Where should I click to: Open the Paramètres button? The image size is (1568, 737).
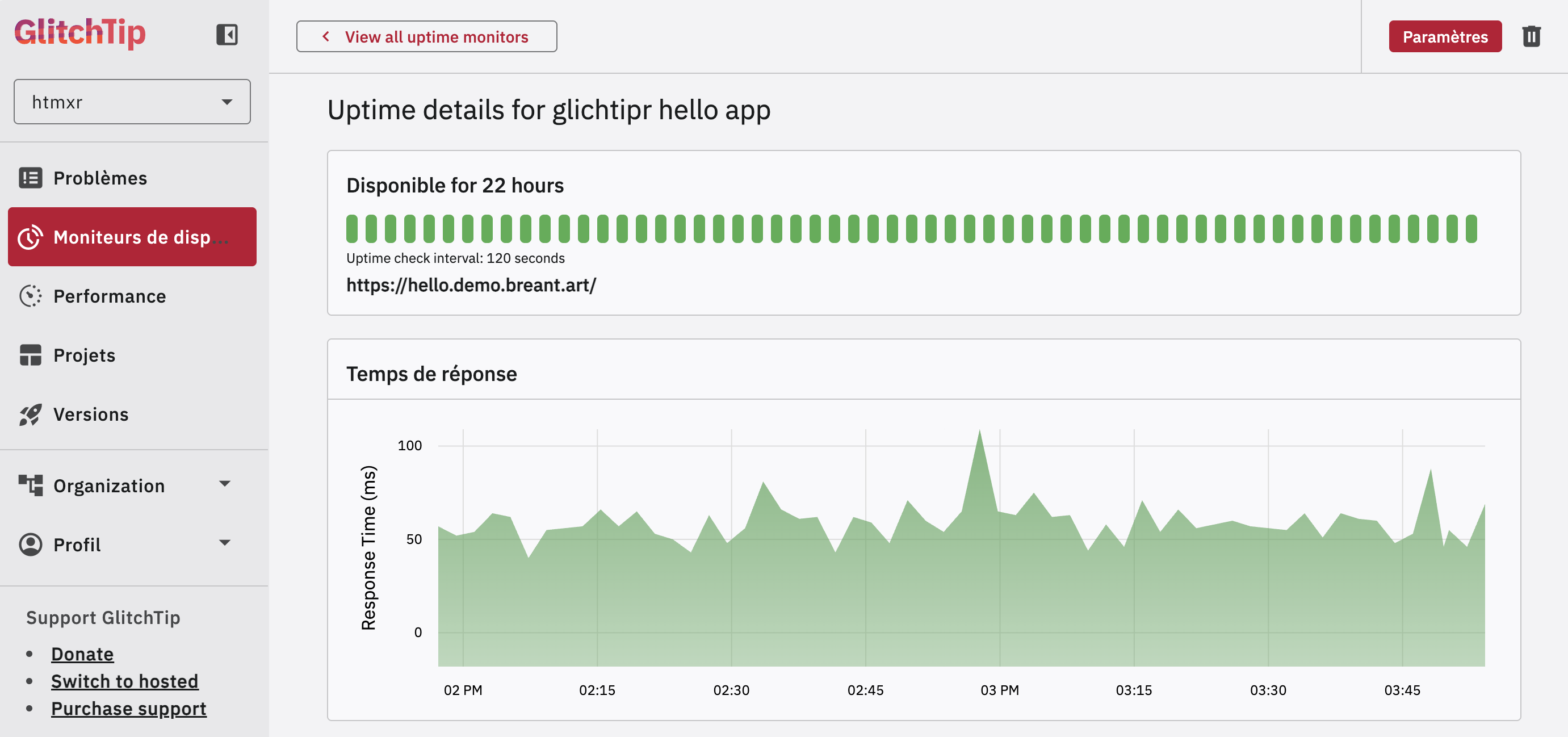[x=1444, y=36]
